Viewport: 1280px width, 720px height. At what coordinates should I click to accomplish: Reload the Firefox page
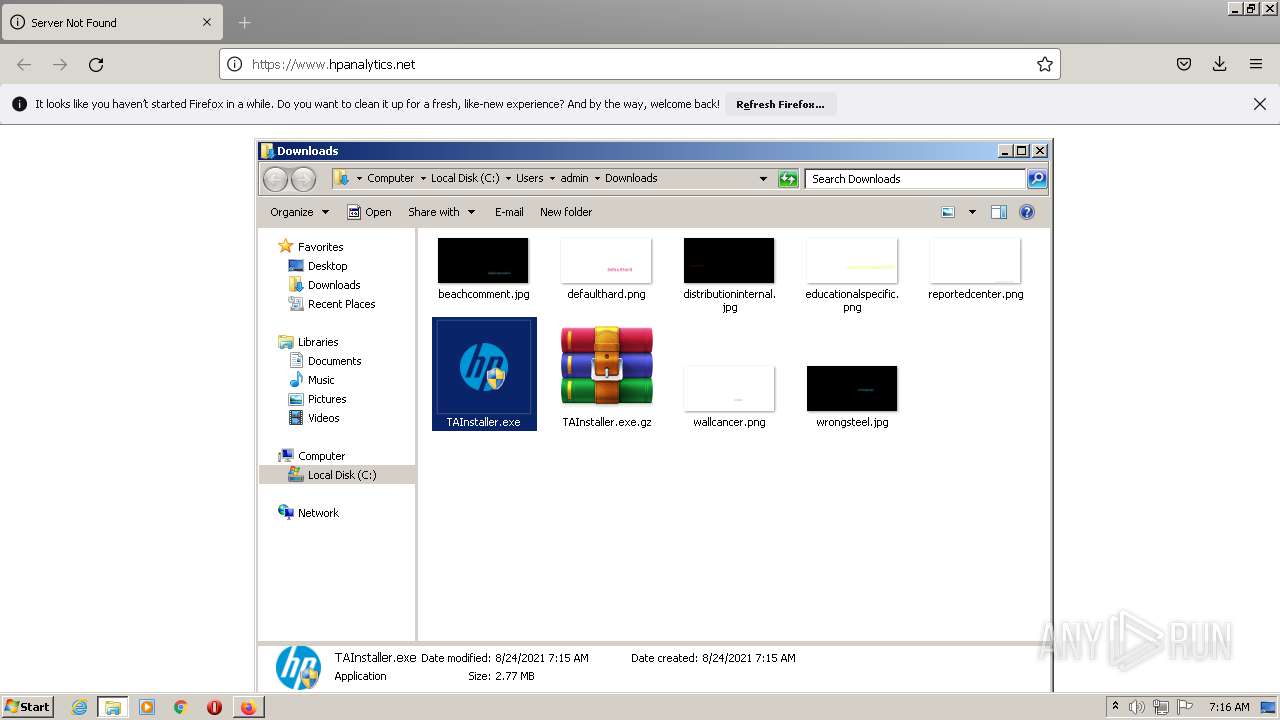click(96, 64)
